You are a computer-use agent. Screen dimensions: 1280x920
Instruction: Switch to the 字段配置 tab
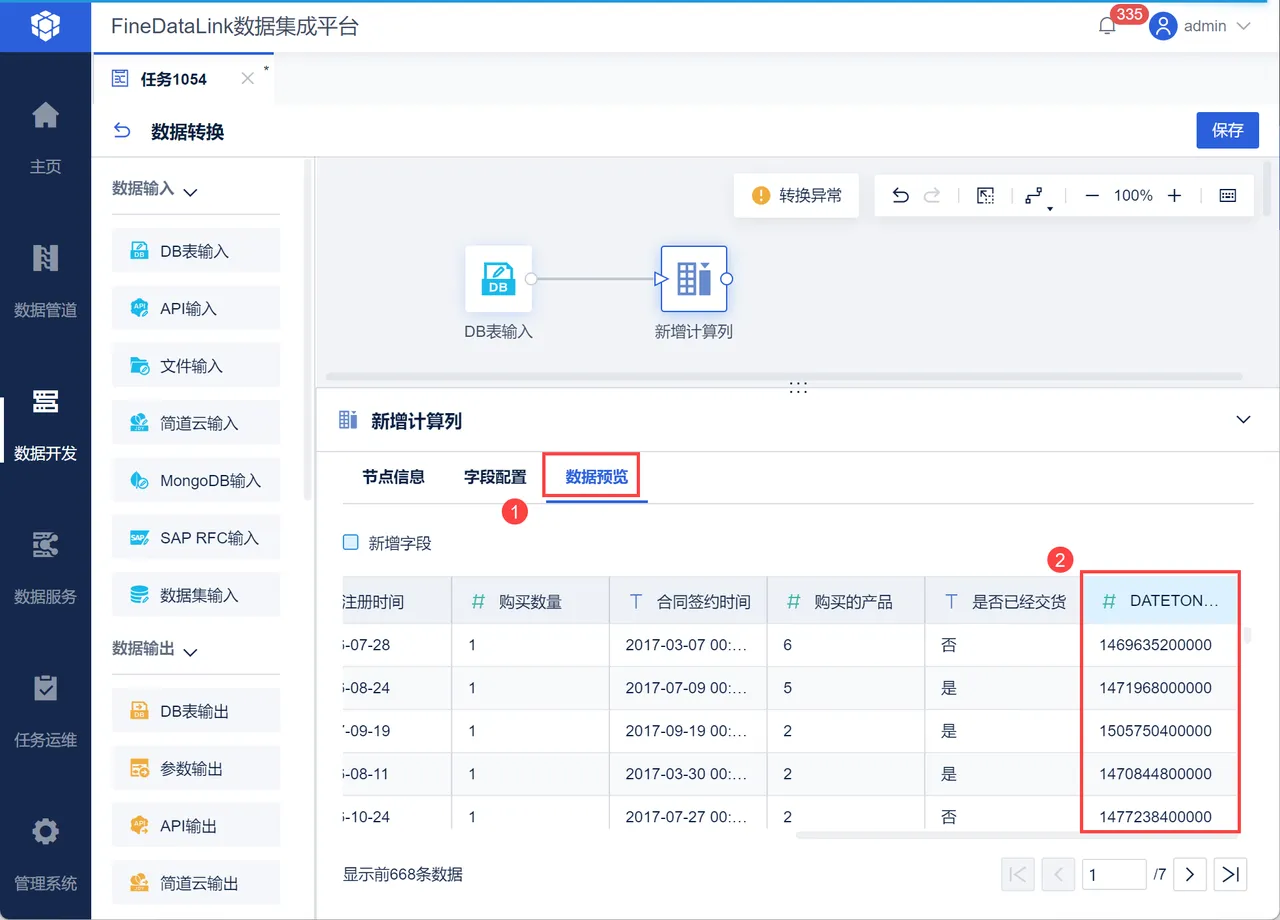[495, 477]
